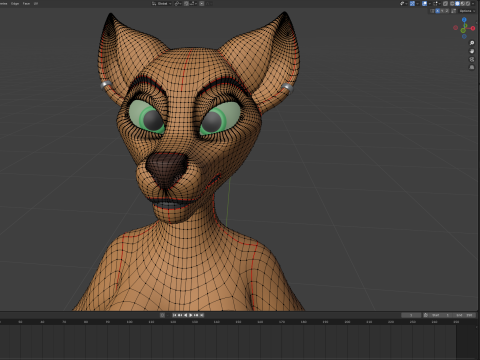Click frame 100 on timeline ruler
Image resolution: width=480 pixels, height=360 pixels.
(x=129, y=322)
